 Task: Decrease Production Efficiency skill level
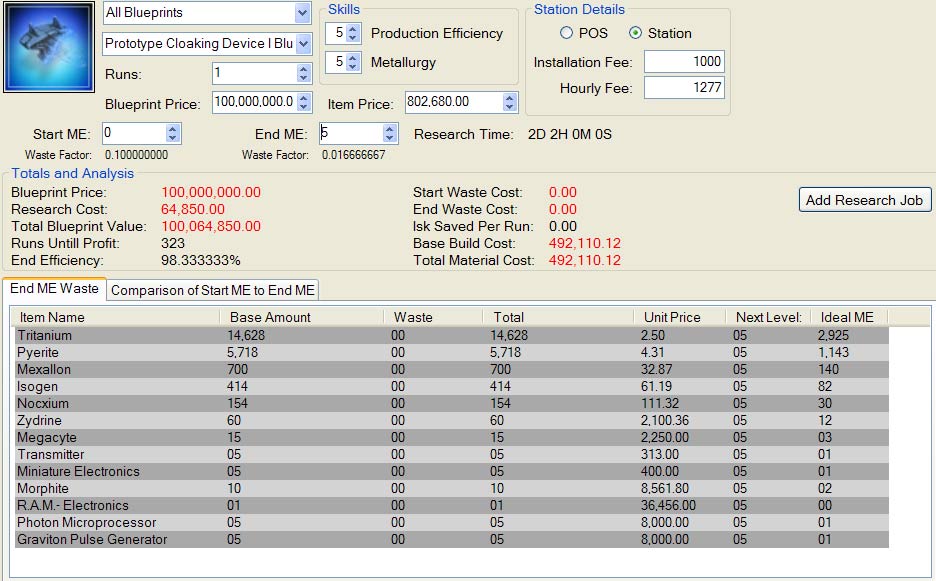352,38
